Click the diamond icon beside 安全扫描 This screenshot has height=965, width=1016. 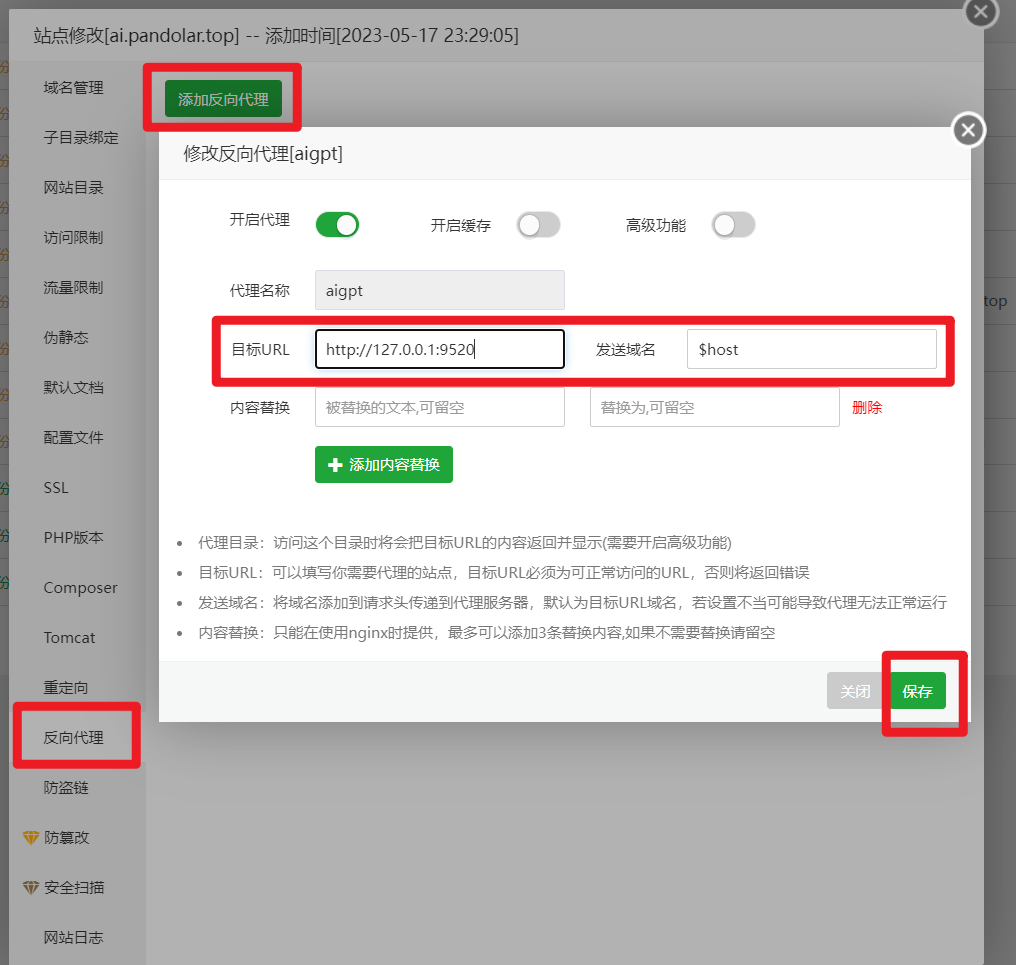click(31, 887)
